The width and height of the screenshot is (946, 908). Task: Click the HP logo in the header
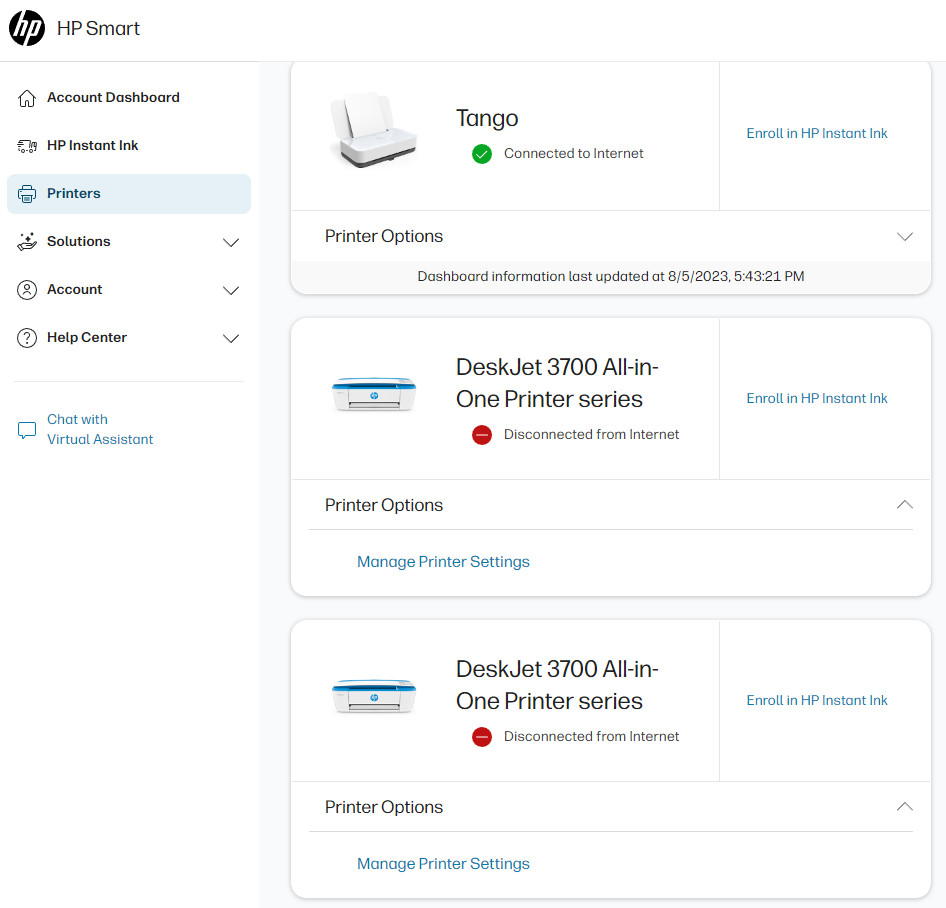click(x=27, y=28)
